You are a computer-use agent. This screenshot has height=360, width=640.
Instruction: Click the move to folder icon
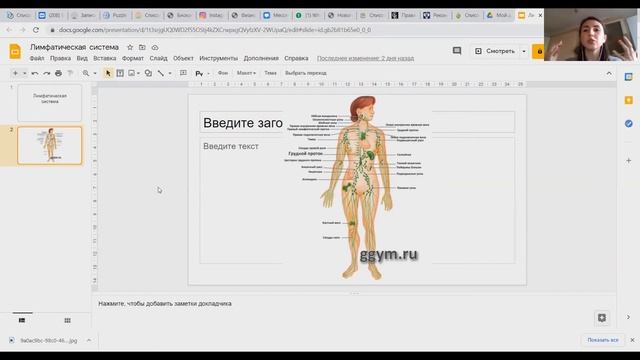pyautogui.click(x=142, y=47)
